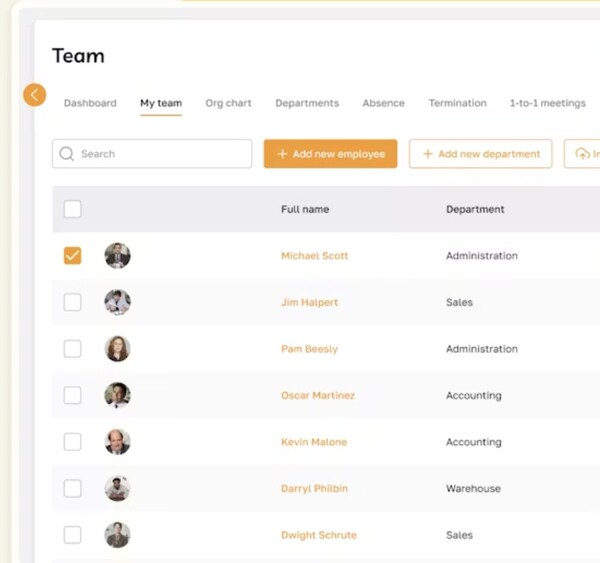Viewport: 600px width, 563px height.
Task: Click Pam Beesly's avatar picture
Action: click(x=117, y=349)
